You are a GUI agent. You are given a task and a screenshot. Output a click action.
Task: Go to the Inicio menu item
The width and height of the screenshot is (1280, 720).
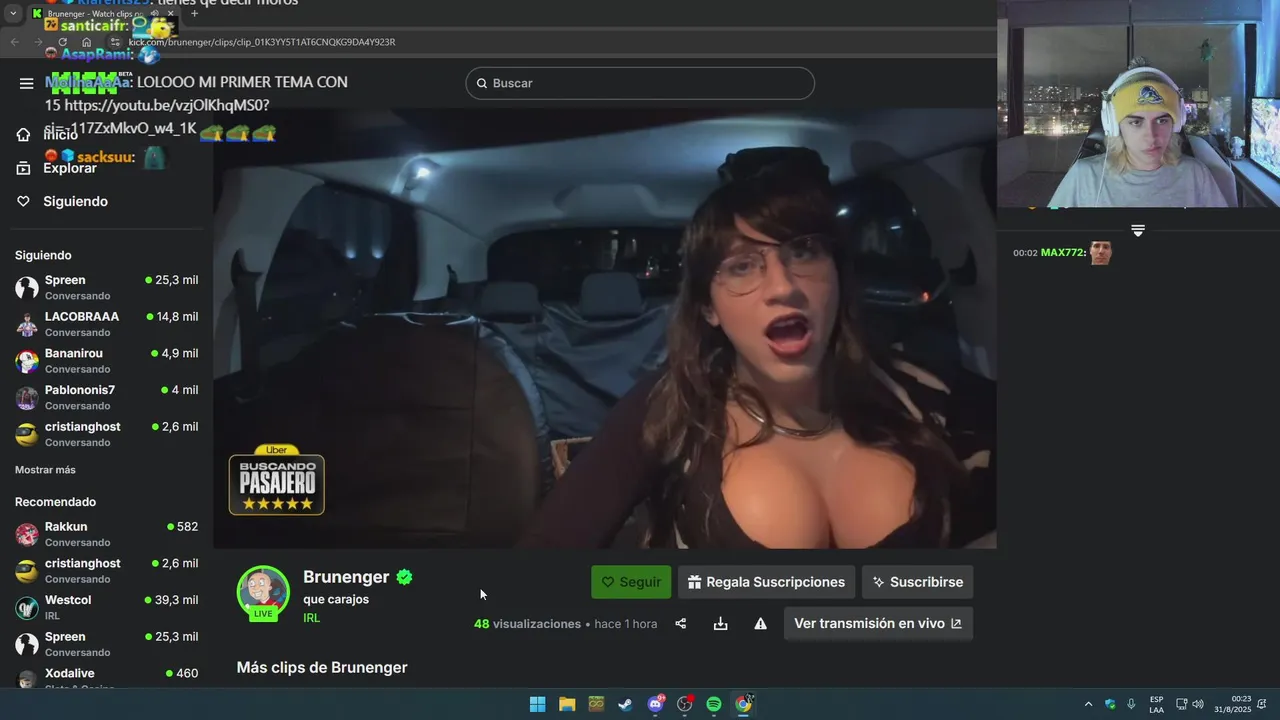(60, 135)
